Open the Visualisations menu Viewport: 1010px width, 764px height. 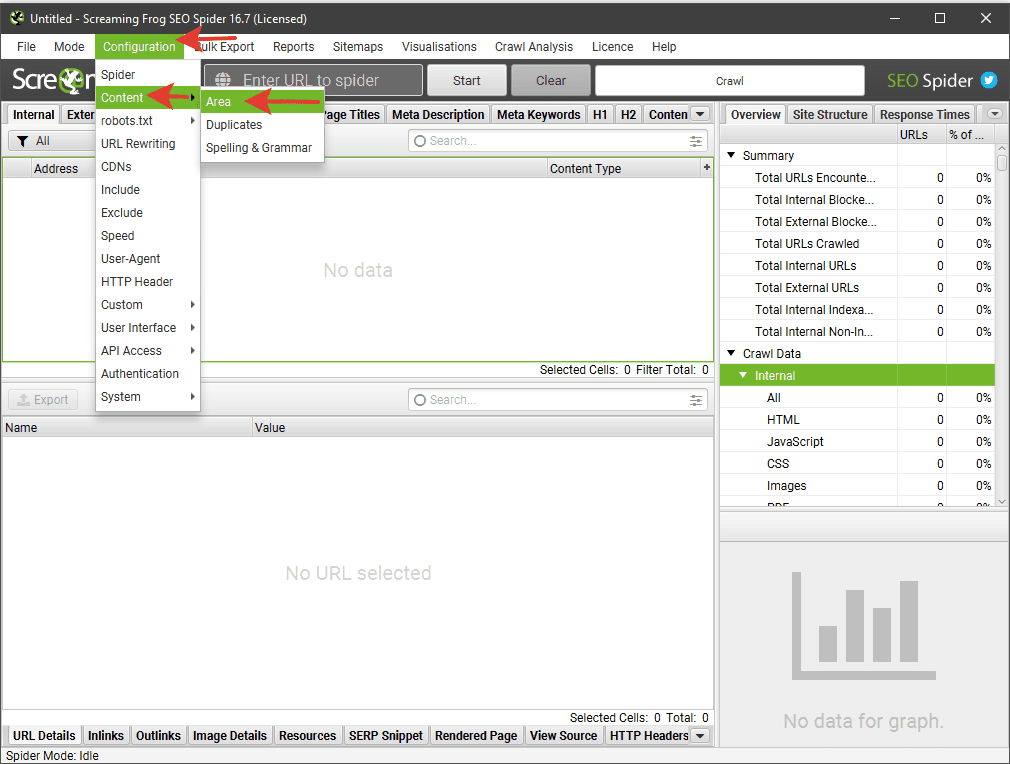pos(439,46)
